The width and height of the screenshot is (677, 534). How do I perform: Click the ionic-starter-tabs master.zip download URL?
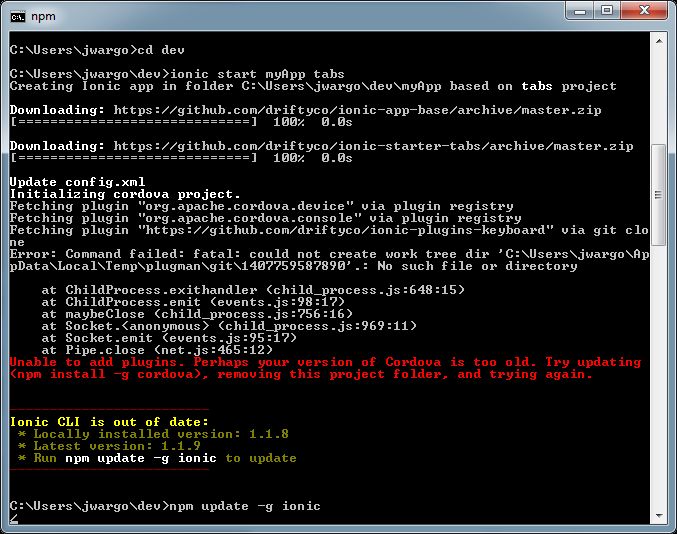(373, 146)
